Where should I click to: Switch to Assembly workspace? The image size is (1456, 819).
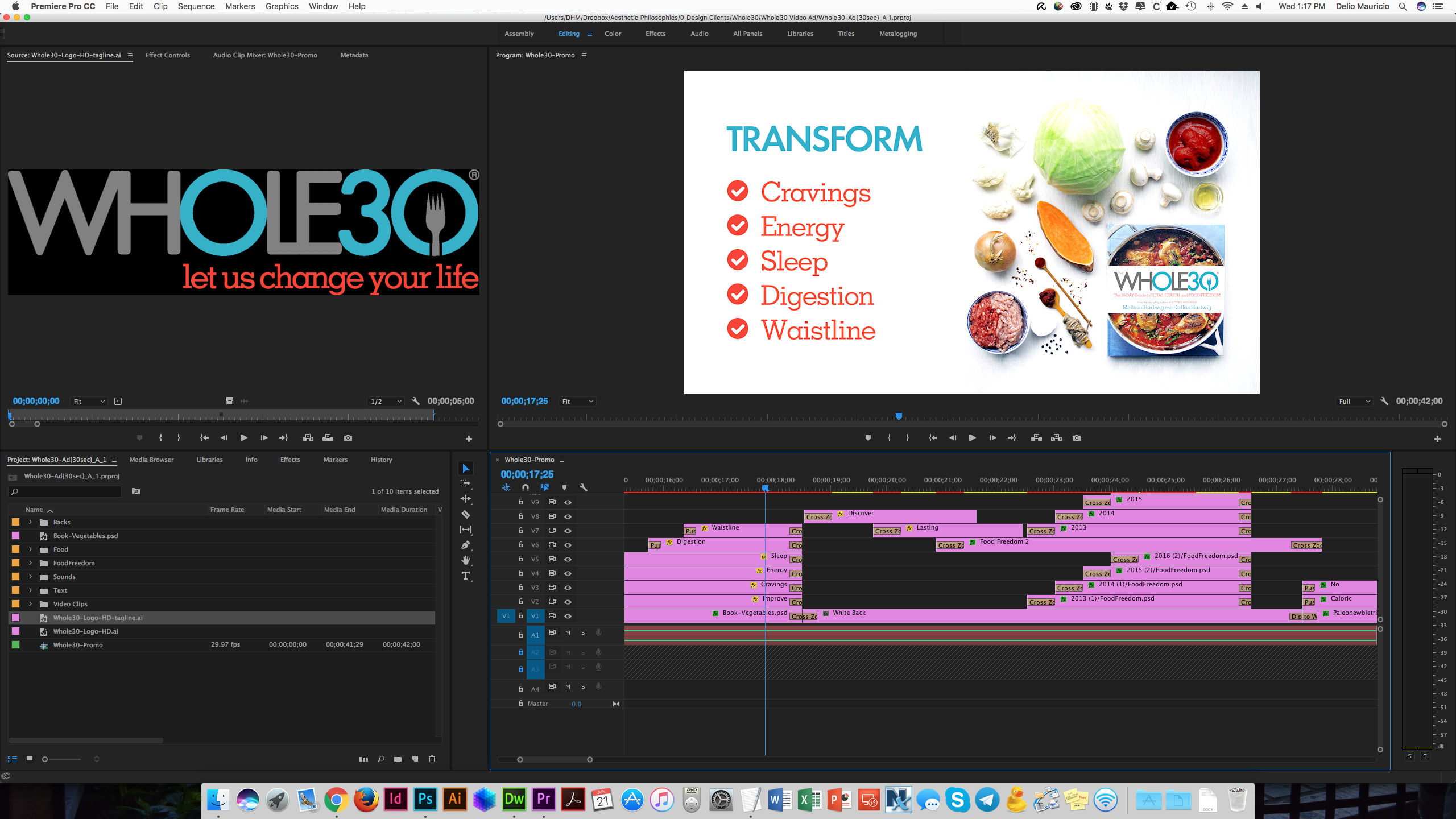tap(519, 34)
